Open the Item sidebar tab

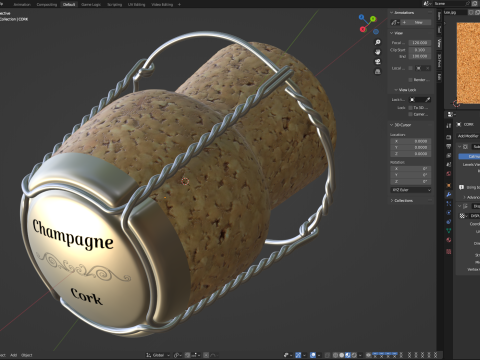pyautogui.click(x=439, y=16)
